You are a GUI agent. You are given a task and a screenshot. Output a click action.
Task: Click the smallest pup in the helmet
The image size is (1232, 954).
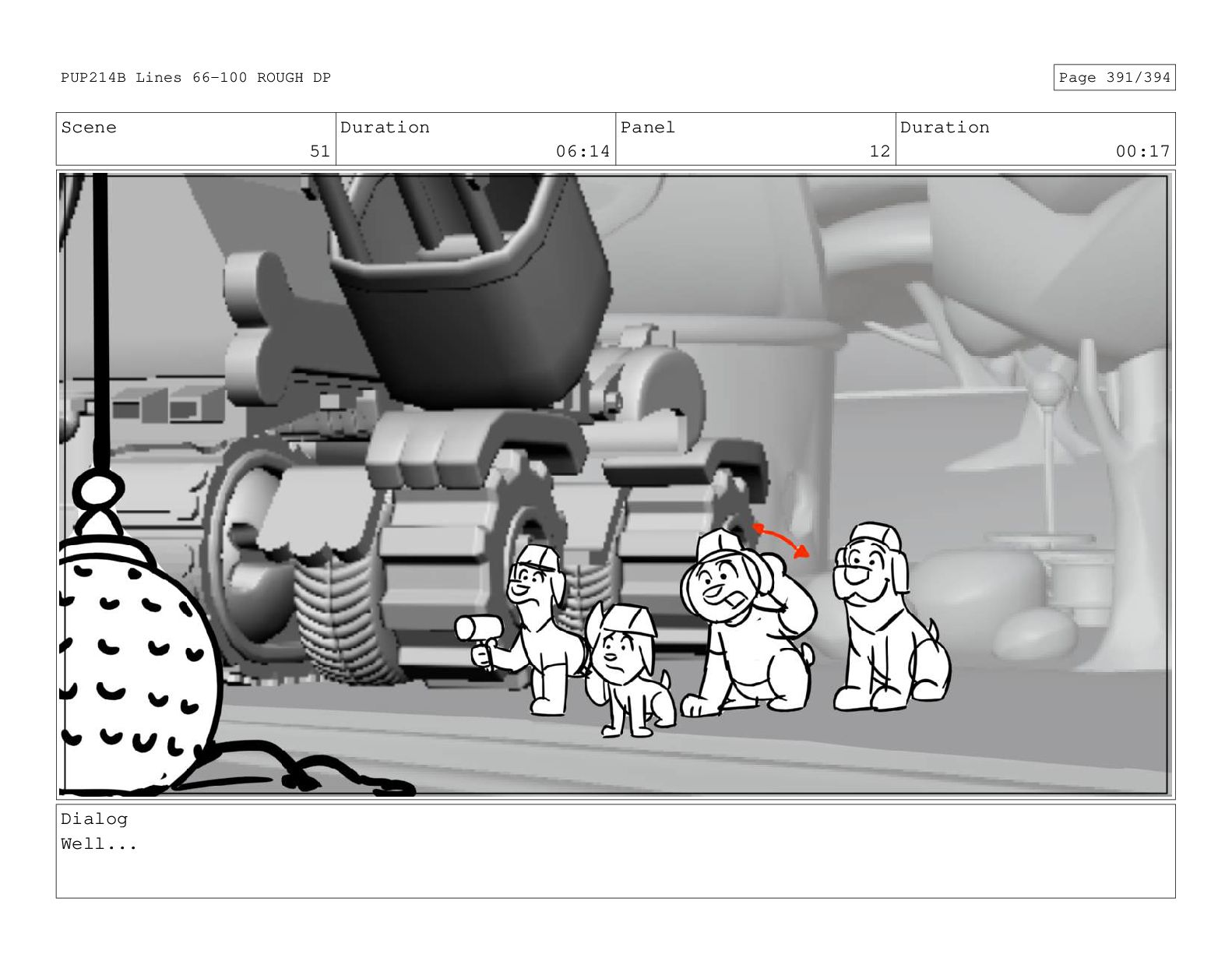pos(629,670)
